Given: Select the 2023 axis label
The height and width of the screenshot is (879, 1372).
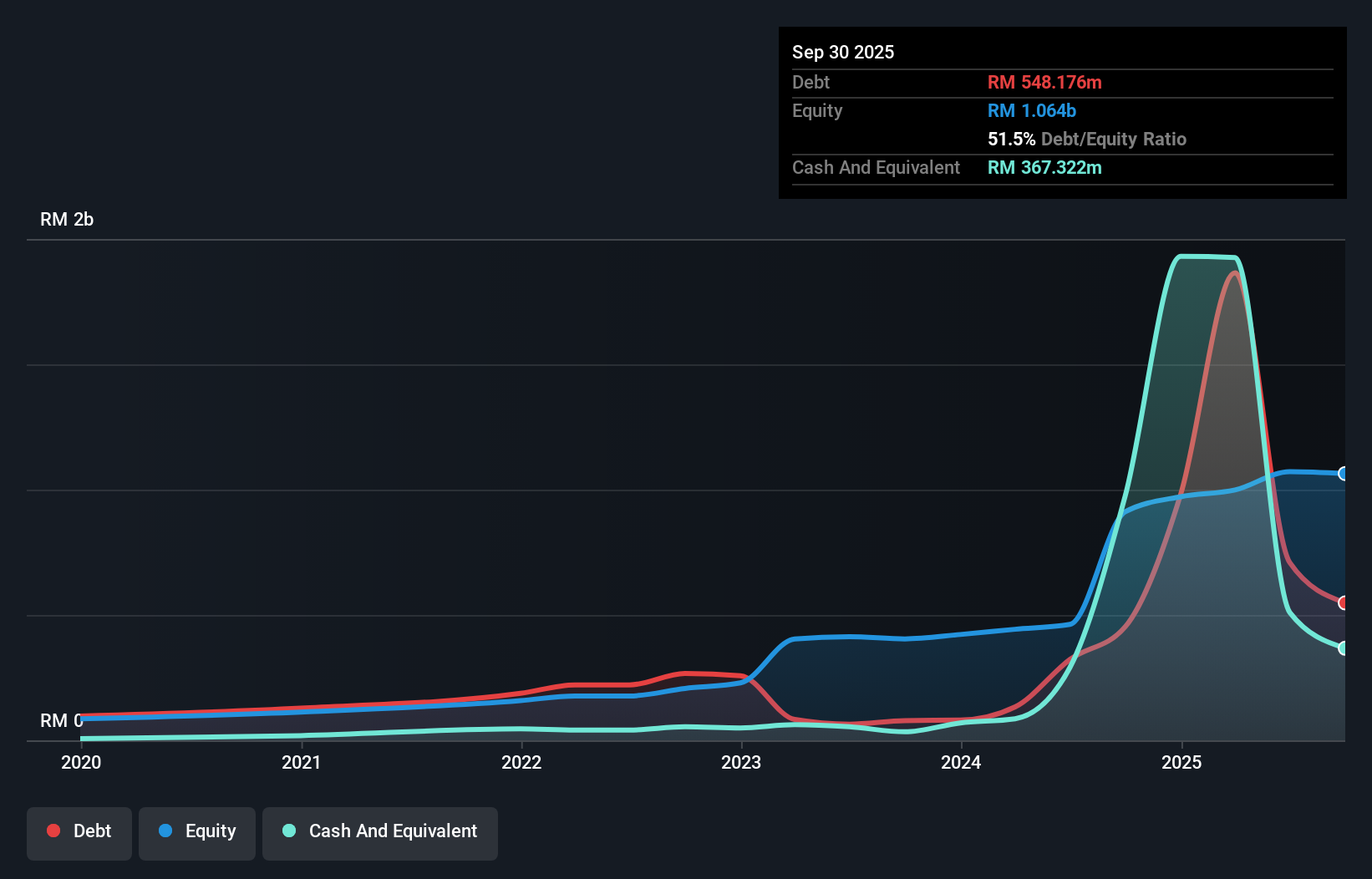Looking at the screenshot, I should tap(743, 762).
